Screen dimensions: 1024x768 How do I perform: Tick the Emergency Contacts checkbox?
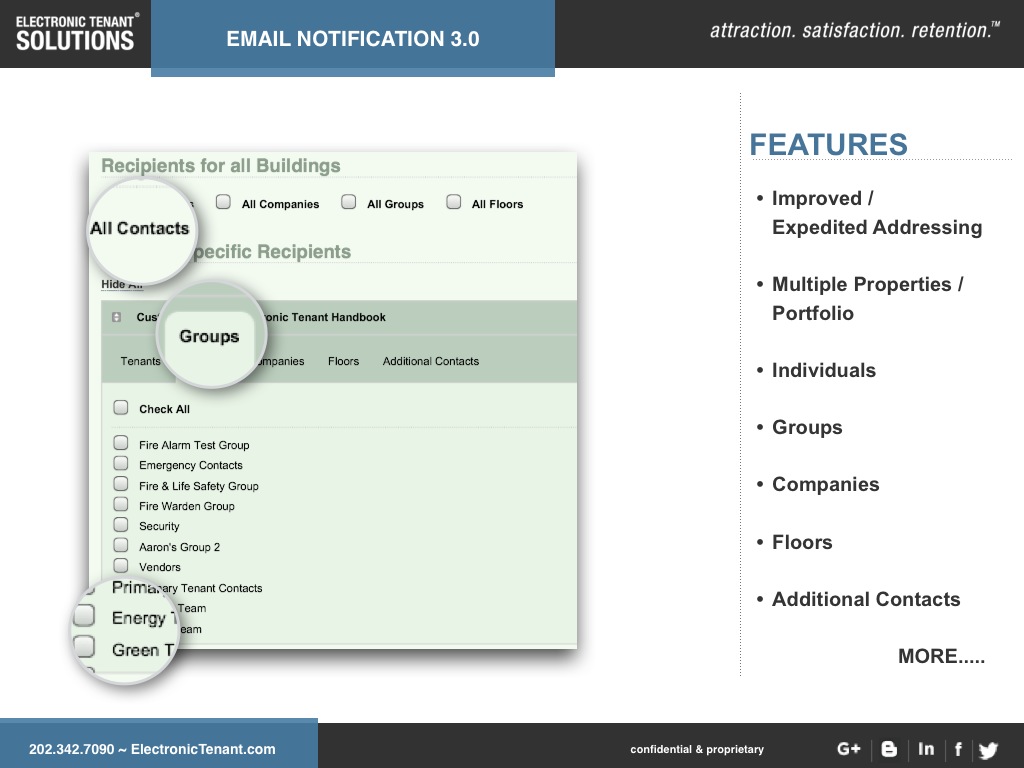(121, 464)
